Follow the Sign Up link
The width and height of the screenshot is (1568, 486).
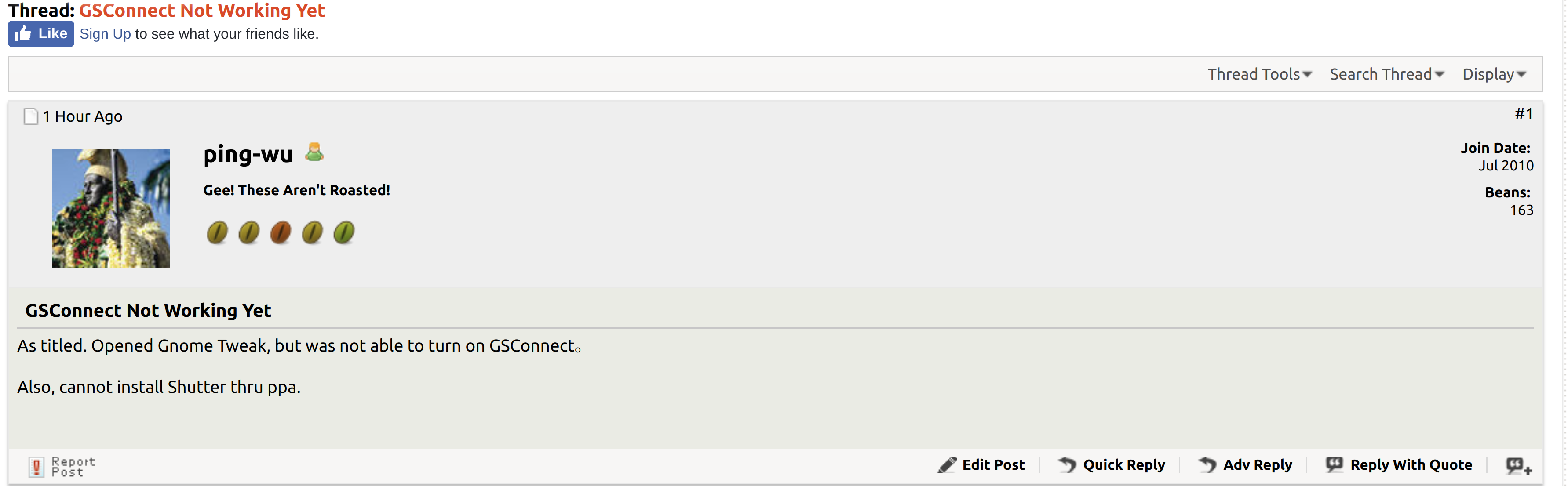(x=105, y=34)
